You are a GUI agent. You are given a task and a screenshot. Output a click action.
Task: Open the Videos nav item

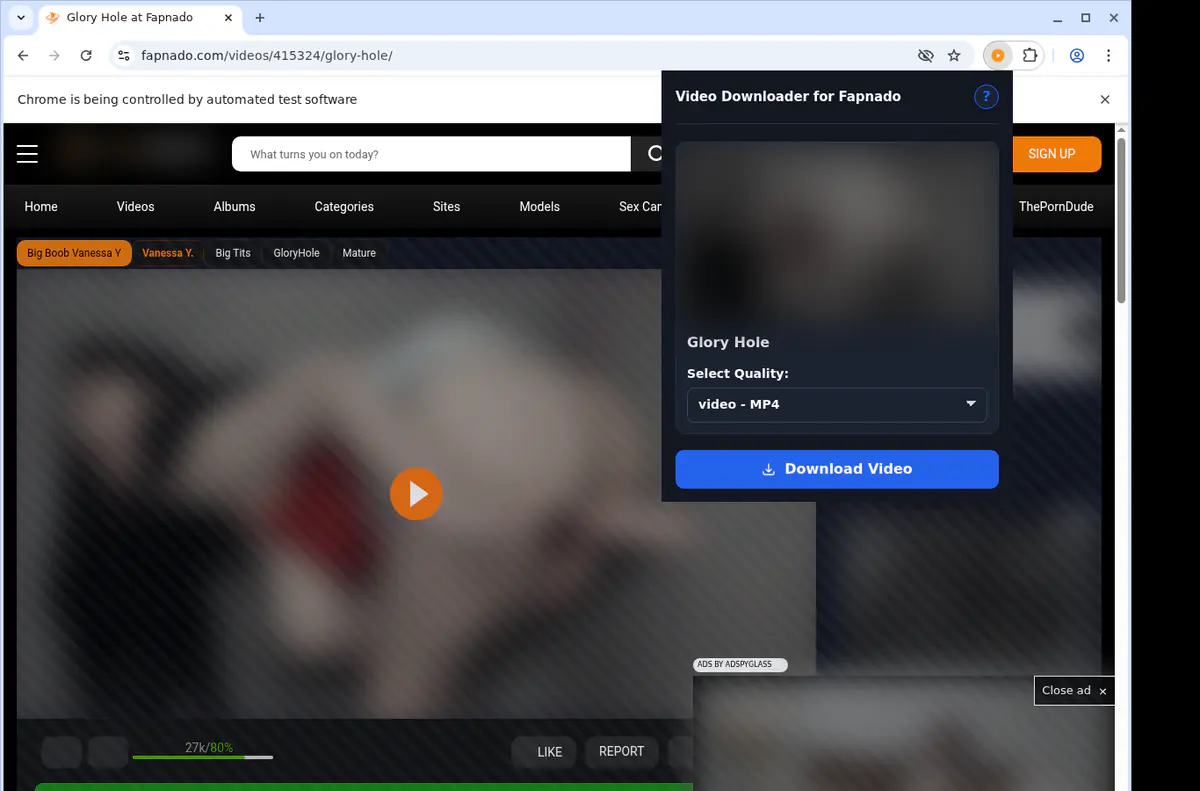(135, 206)
